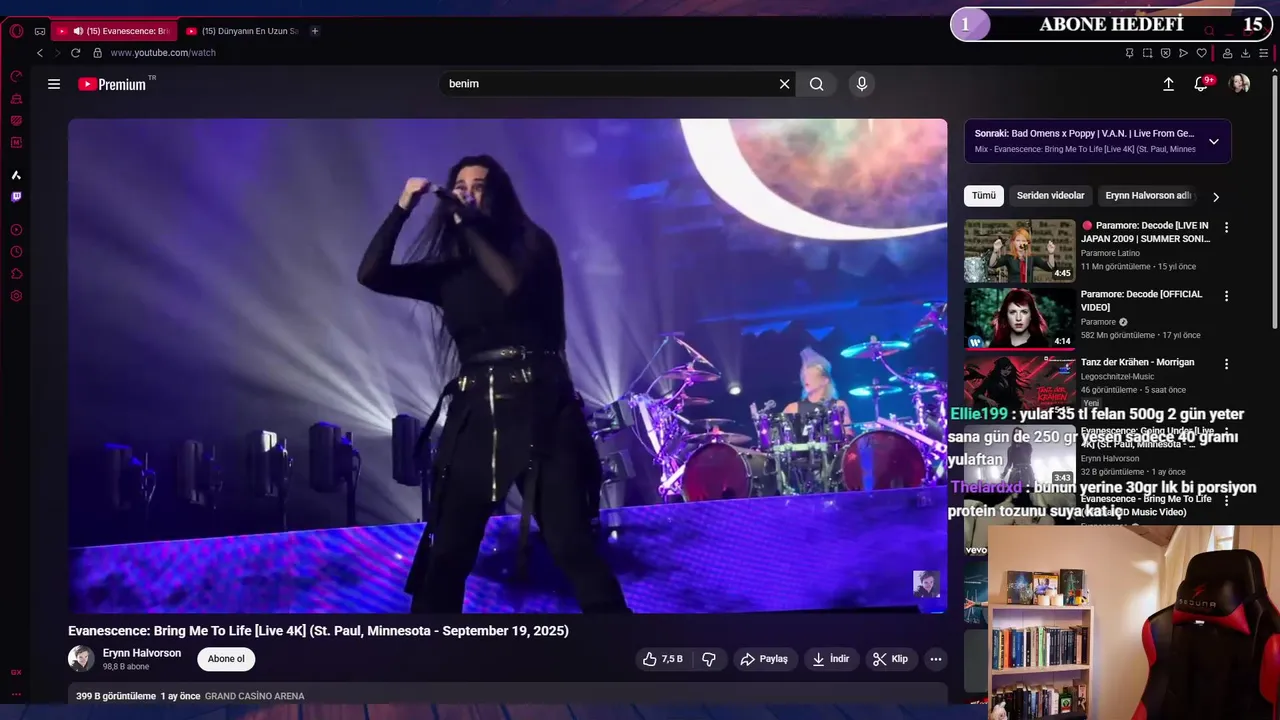The height and width of the screenshot is (720, 1280).
Task: Like the video showing 7,5 B
Action: (662, 659)
